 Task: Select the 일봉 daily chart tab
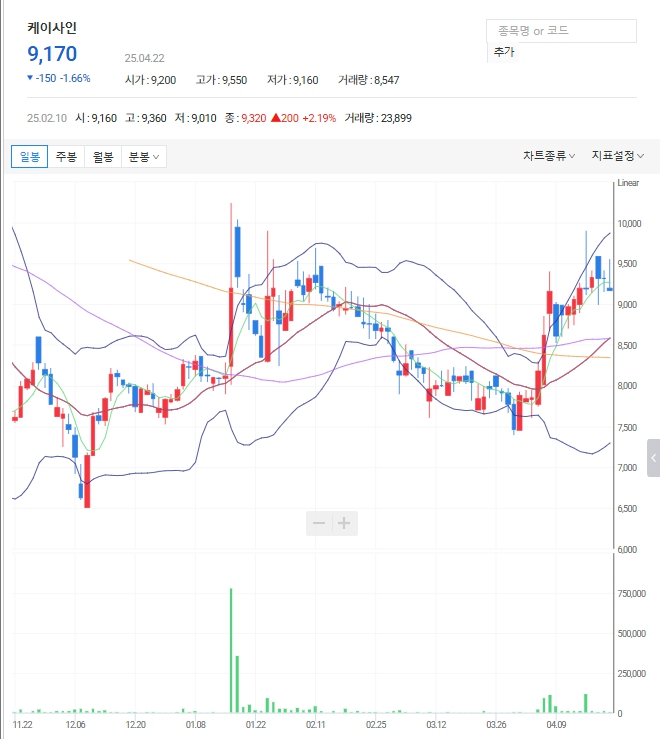29,156
